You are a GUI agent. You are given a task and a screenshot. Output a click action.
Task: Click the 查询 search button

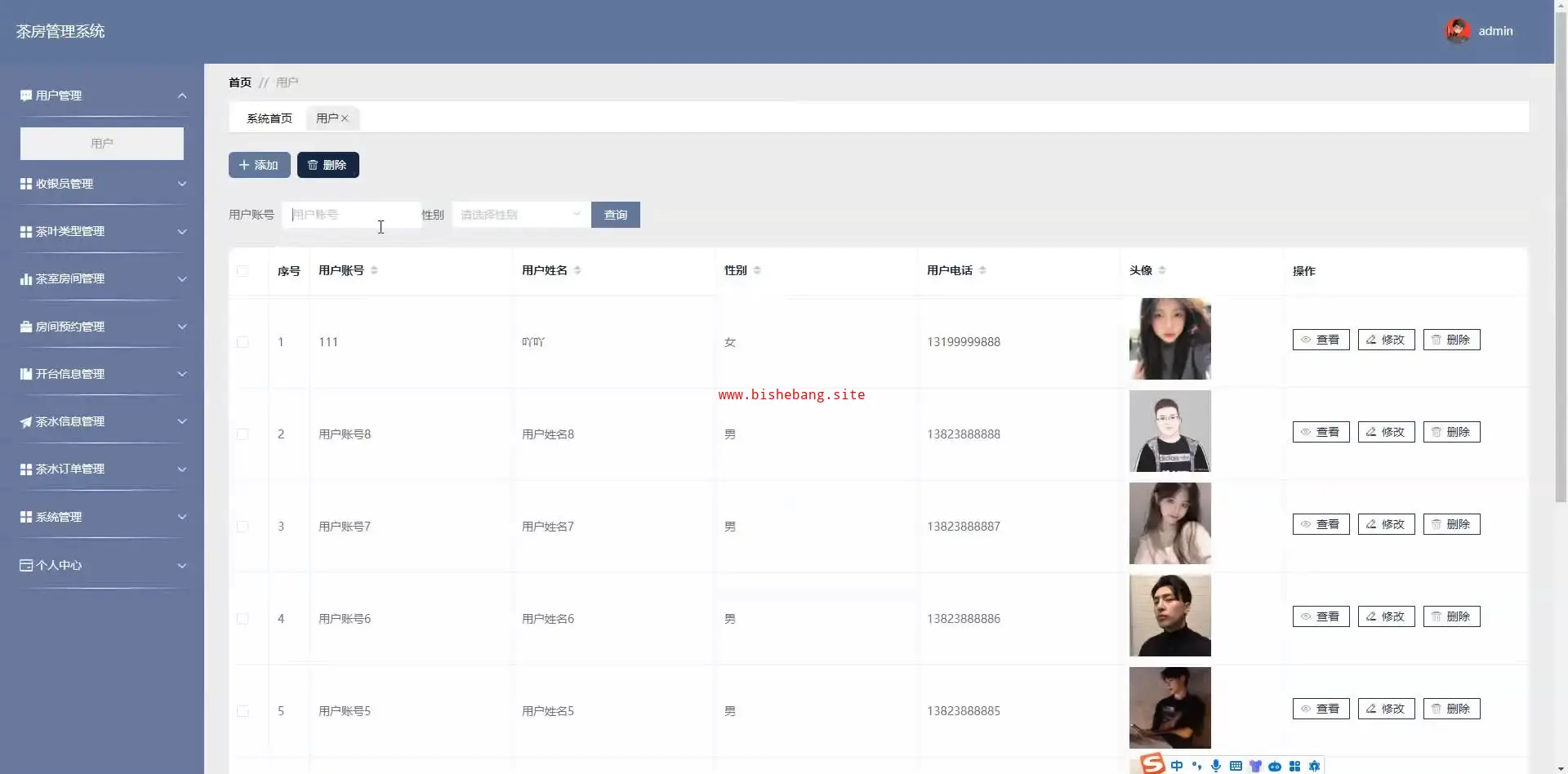(x=615, y=215)
